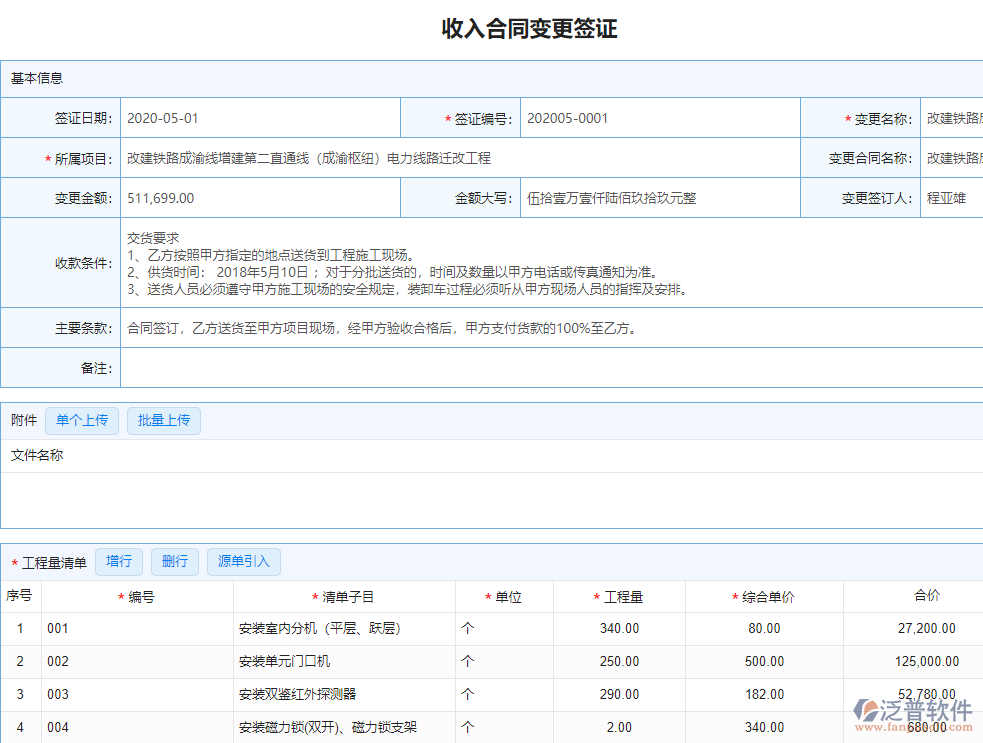
Task: Click the 主要条款 main terms field
Action: (x=550, y=328)
